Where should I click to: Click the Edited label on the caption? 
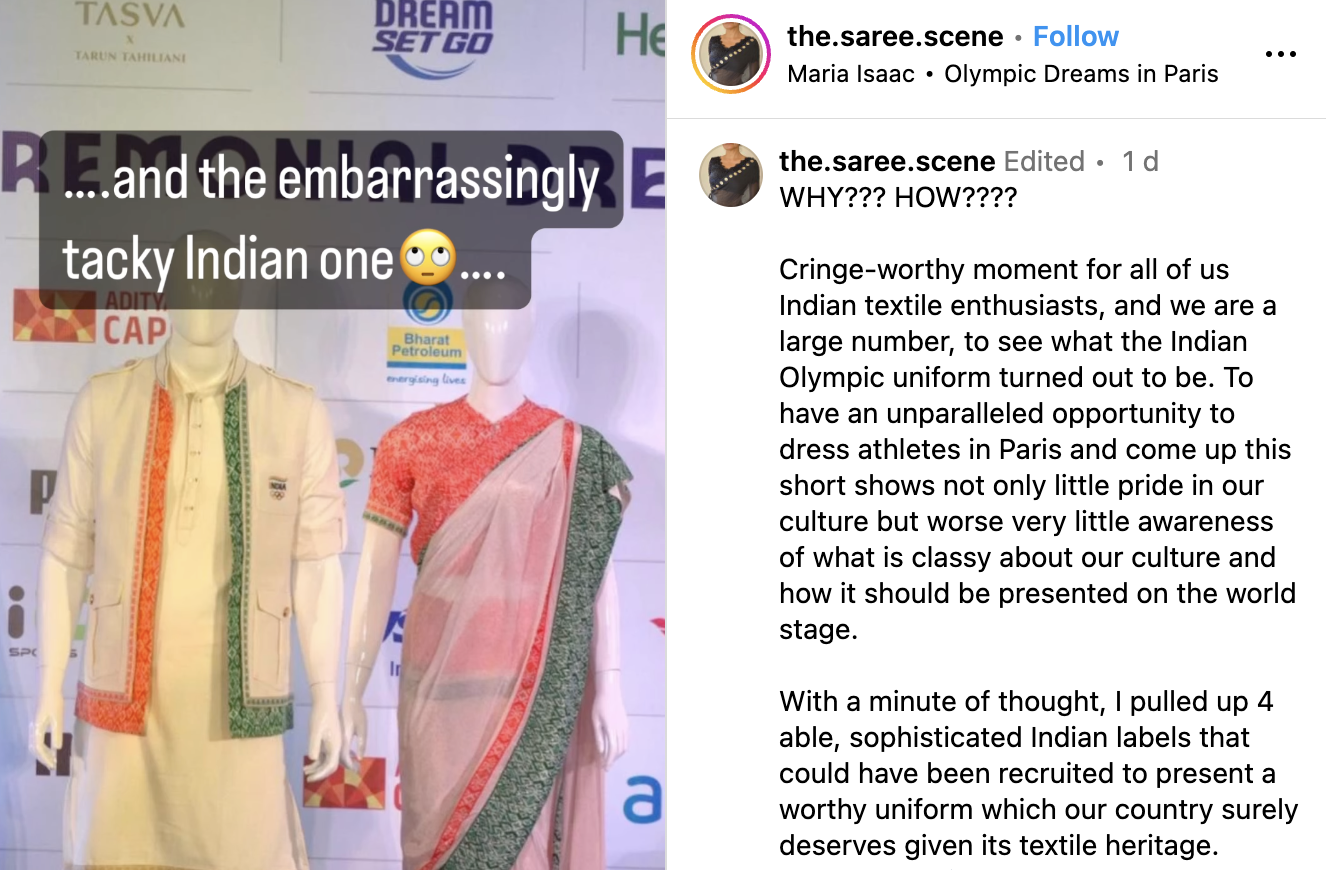(x=1044, y=161)
